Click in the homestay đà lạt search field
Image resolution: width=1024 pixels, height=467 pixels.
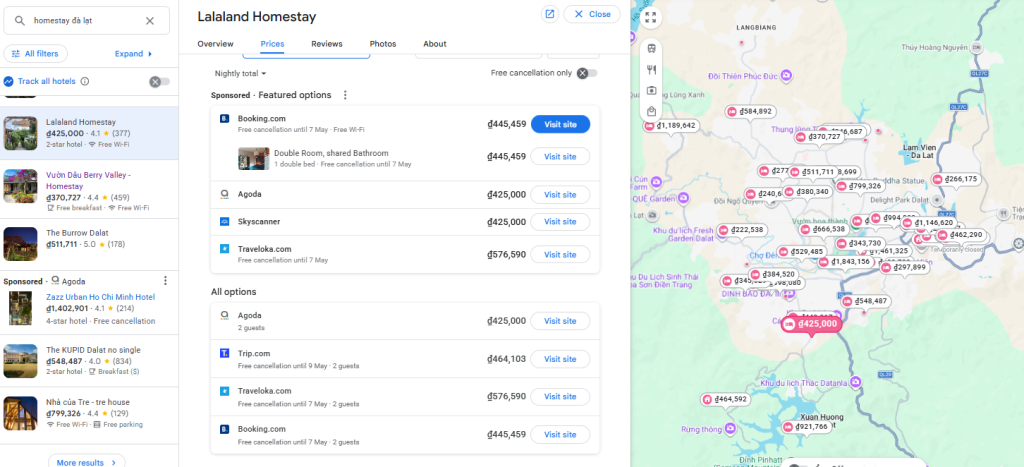[x=85, y=21]
